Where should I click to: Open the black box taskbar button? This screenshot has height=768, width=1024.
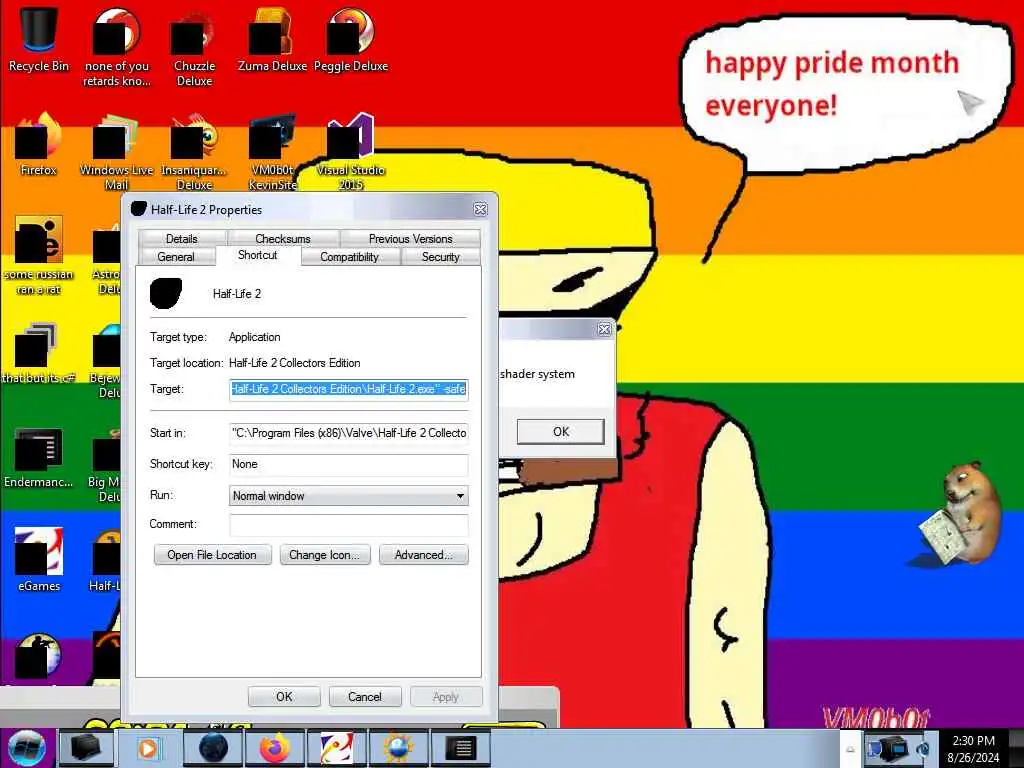(x=86, y=748)
